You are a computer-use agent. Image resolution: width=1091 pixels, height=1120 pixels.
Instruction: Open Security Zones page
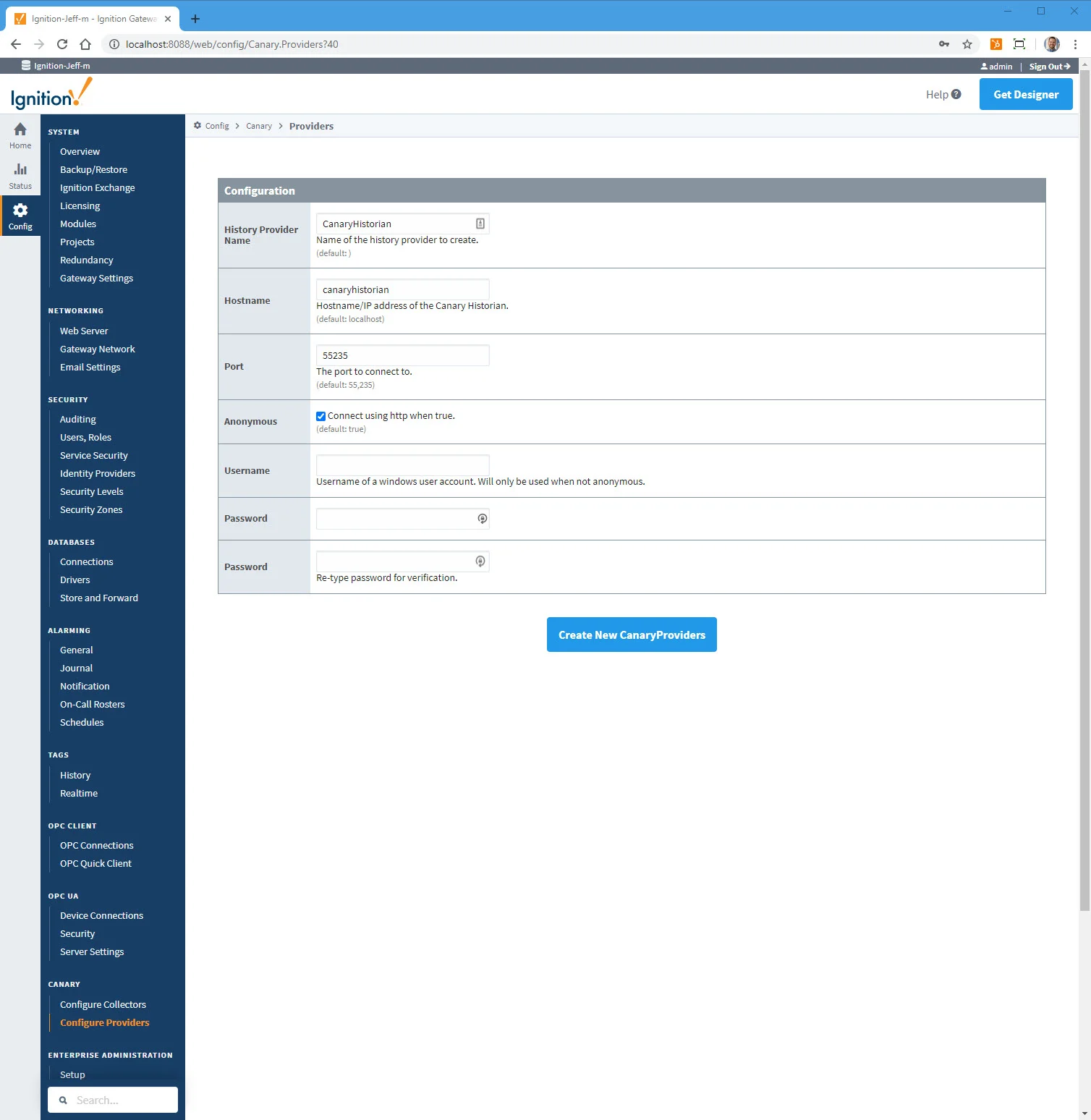[x=91, y=509]
